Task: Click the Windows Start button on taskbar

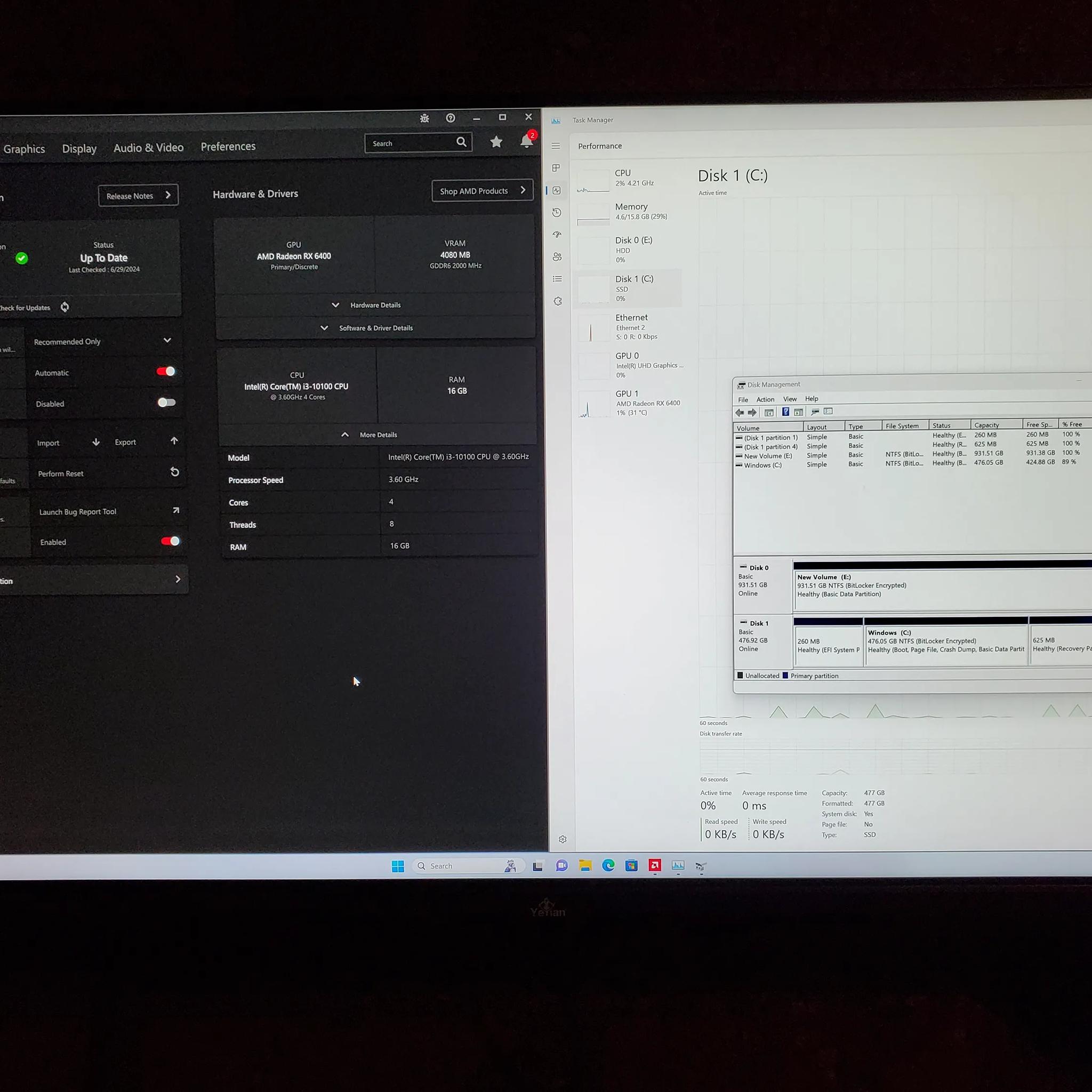Action: tap(398, 866)
